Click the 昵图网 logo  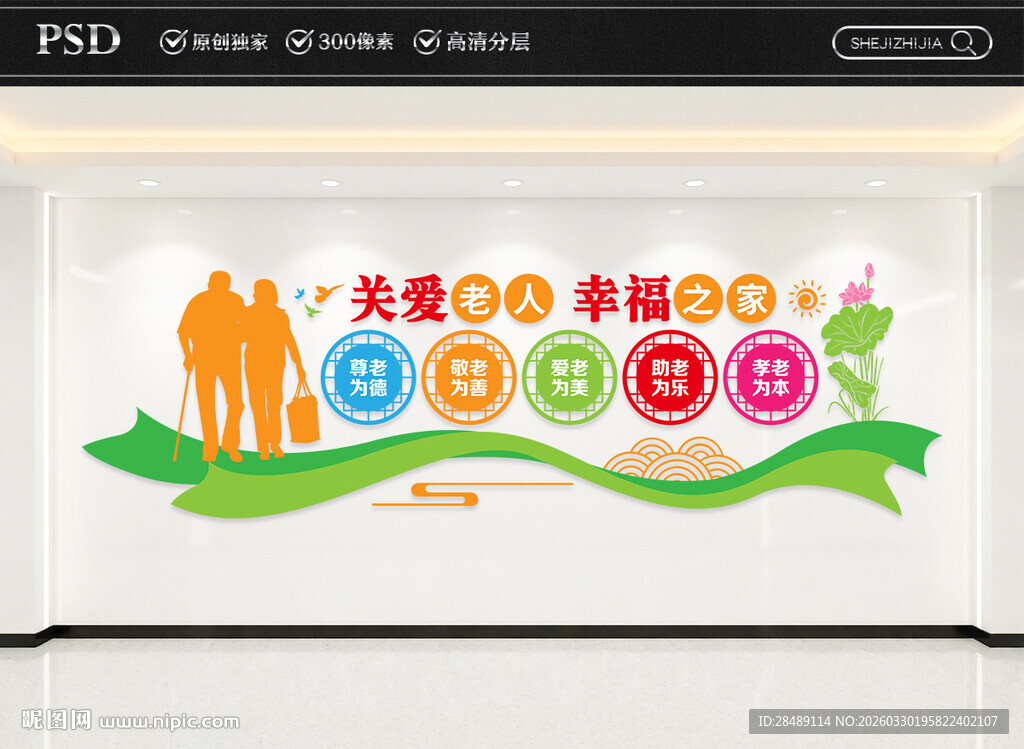click(x=56, y=720)
